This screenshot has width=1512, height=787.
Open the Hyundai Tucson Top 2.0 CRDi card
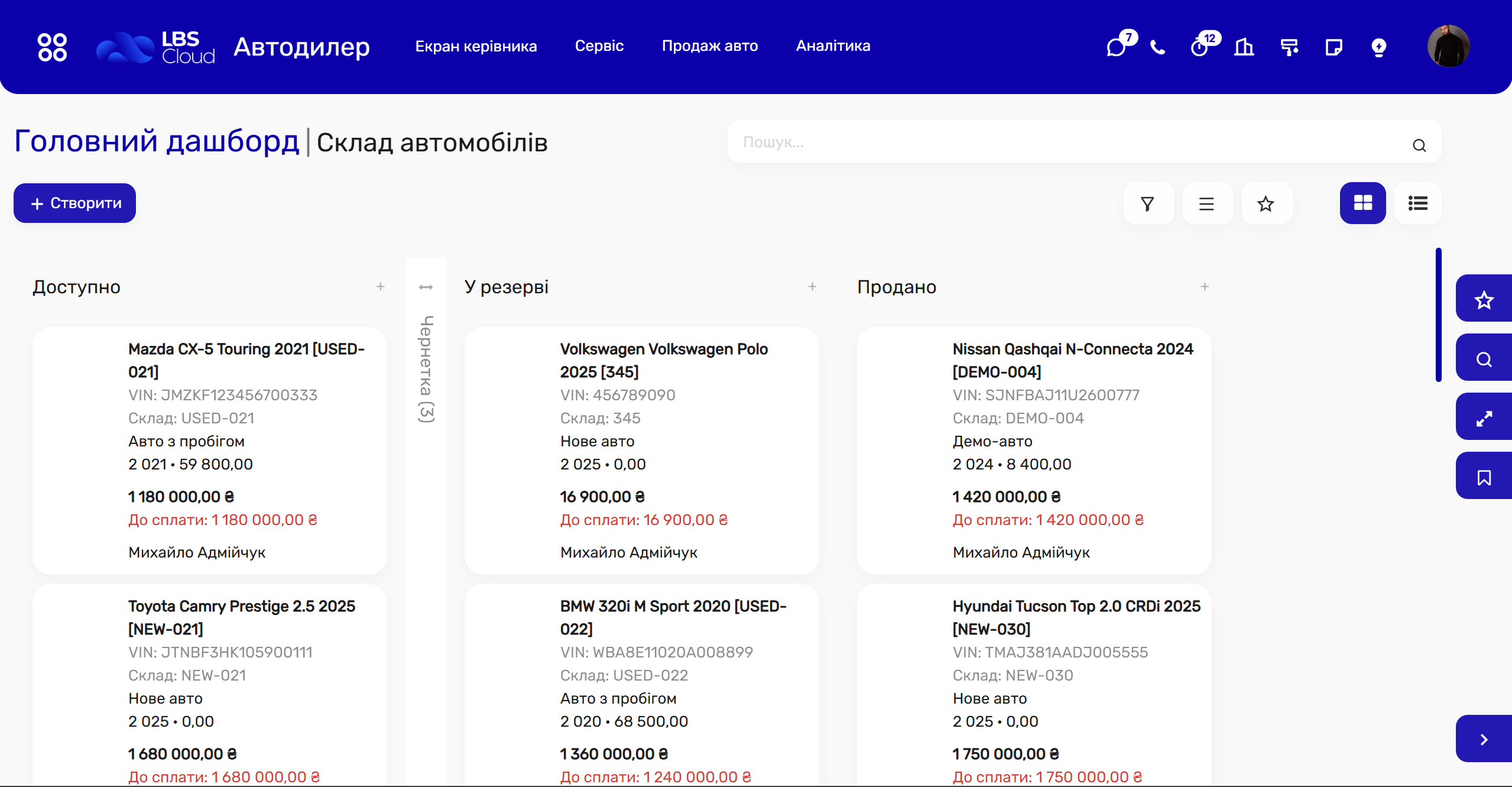(1034, 685)
